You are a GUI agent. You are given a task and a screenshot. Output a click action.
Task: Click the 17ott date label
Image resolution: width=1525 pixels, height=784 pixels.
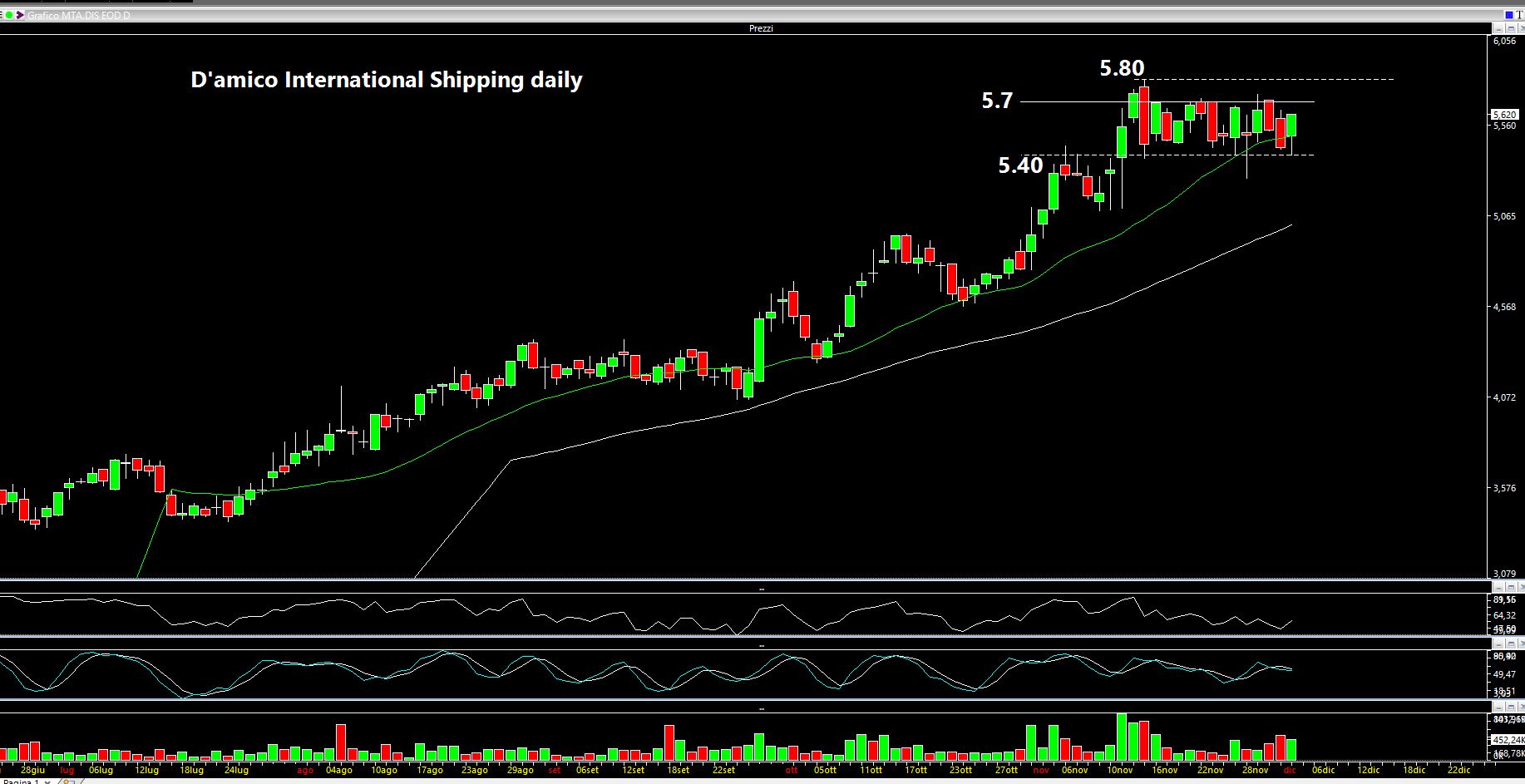[915, 770]
